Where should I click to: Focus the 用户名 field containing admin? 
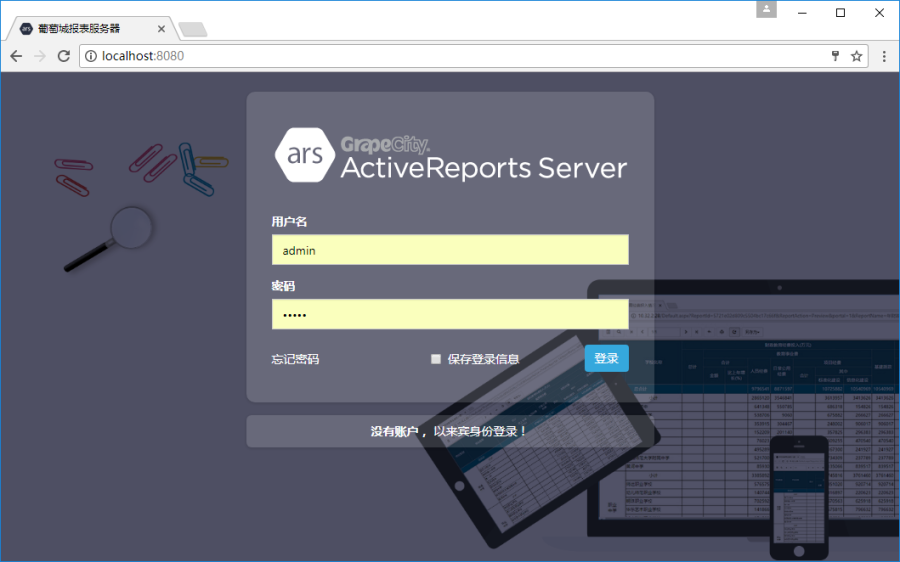(450, 250)
